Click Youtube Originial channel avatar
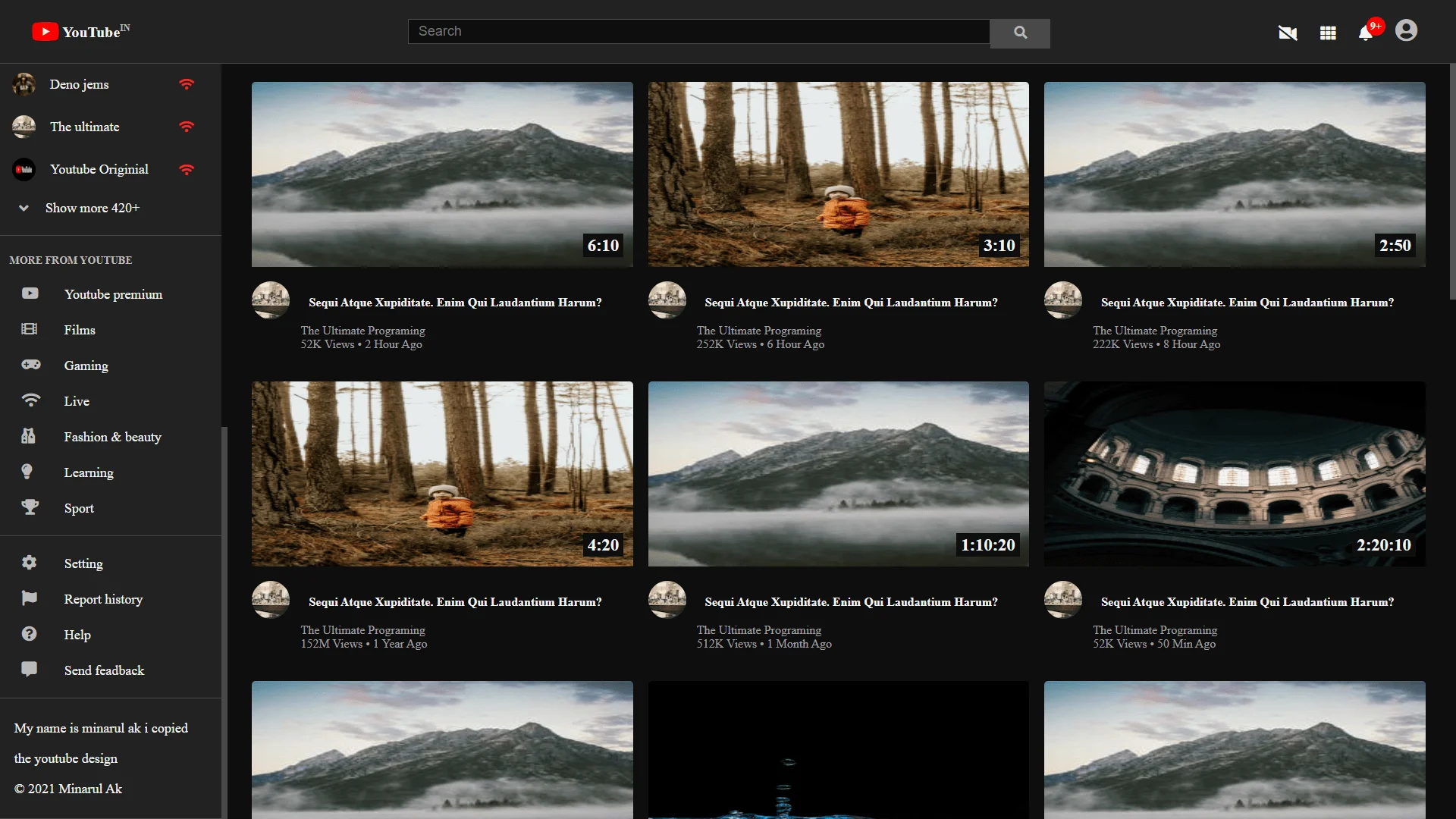 tap(24, 169)
